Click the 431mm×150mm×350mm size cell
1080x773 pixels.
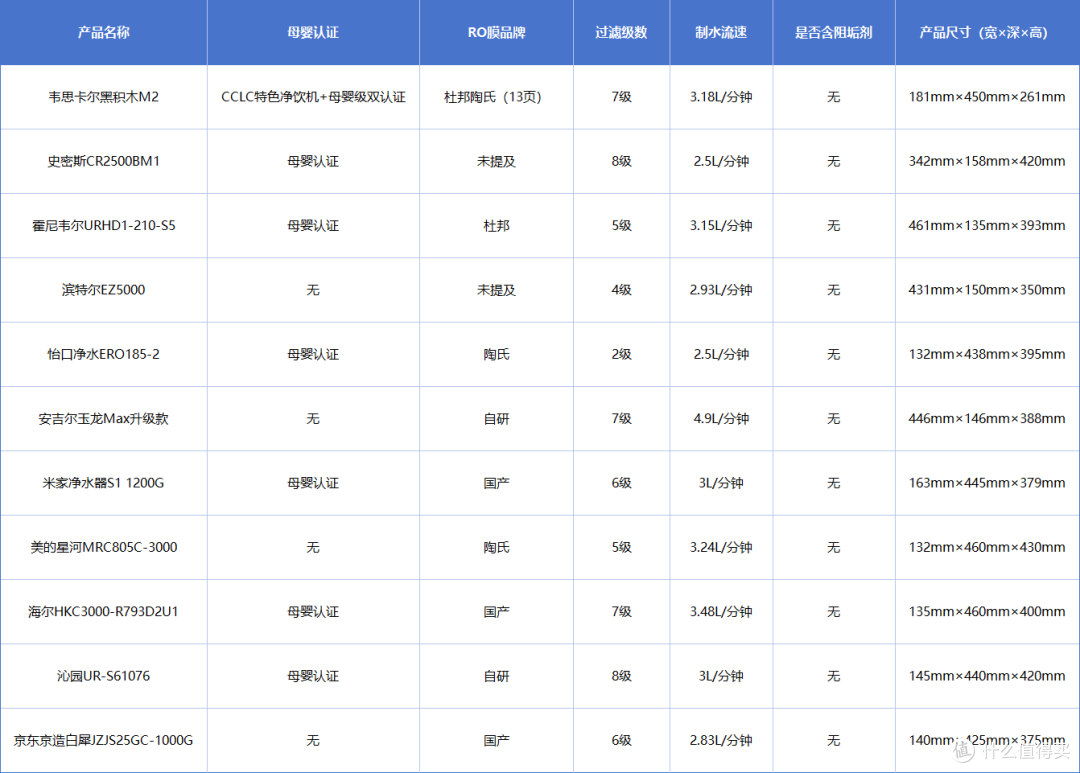pos(987,290)
